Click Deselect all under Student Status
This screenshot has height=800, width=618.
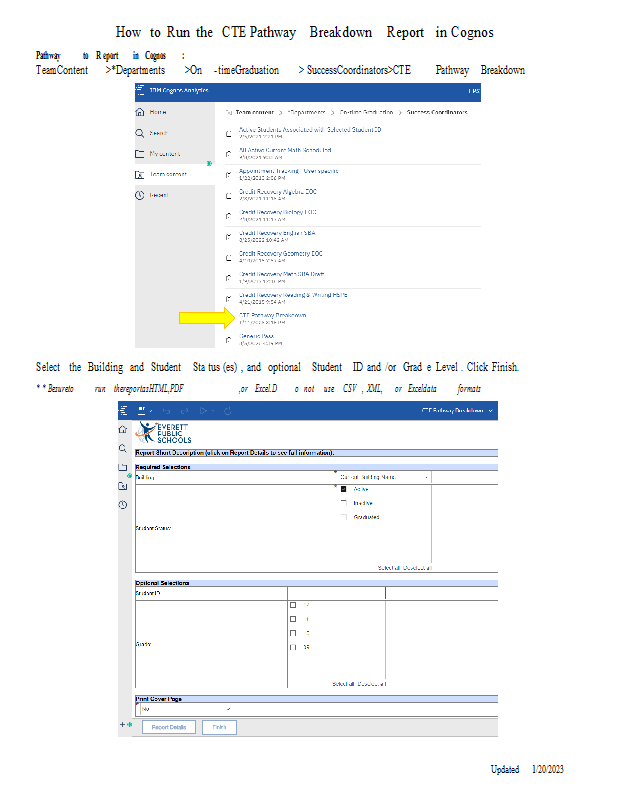click(417, 568)
